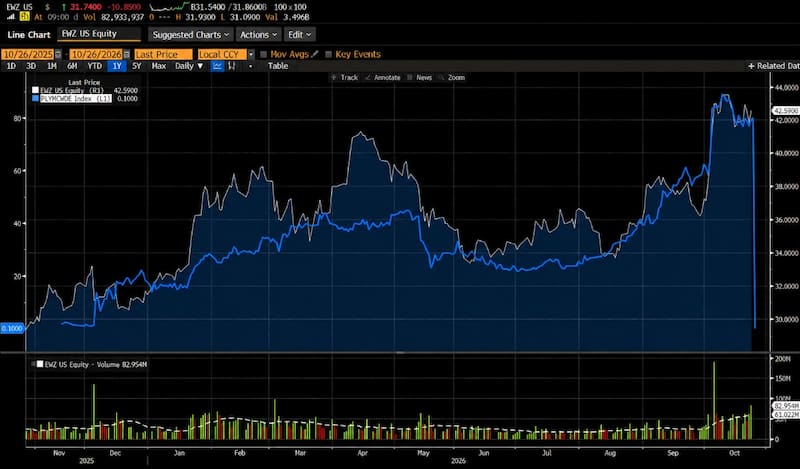
Task: Open the Actions dropdown
Action: (x=259, y=35)
